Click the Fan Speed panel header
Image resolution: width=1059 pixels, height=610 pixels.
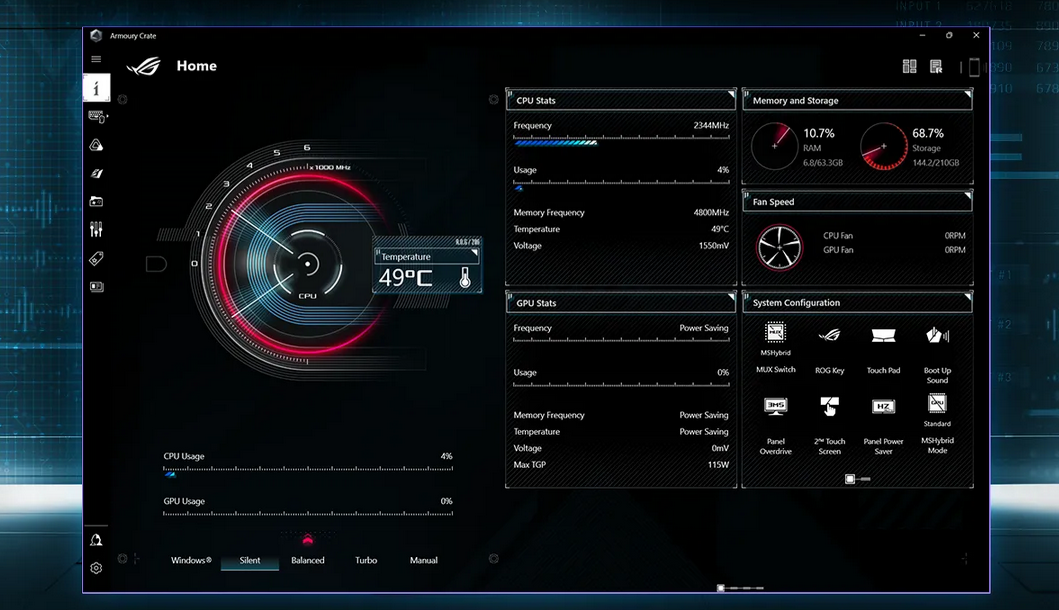(x=858, y=201)
